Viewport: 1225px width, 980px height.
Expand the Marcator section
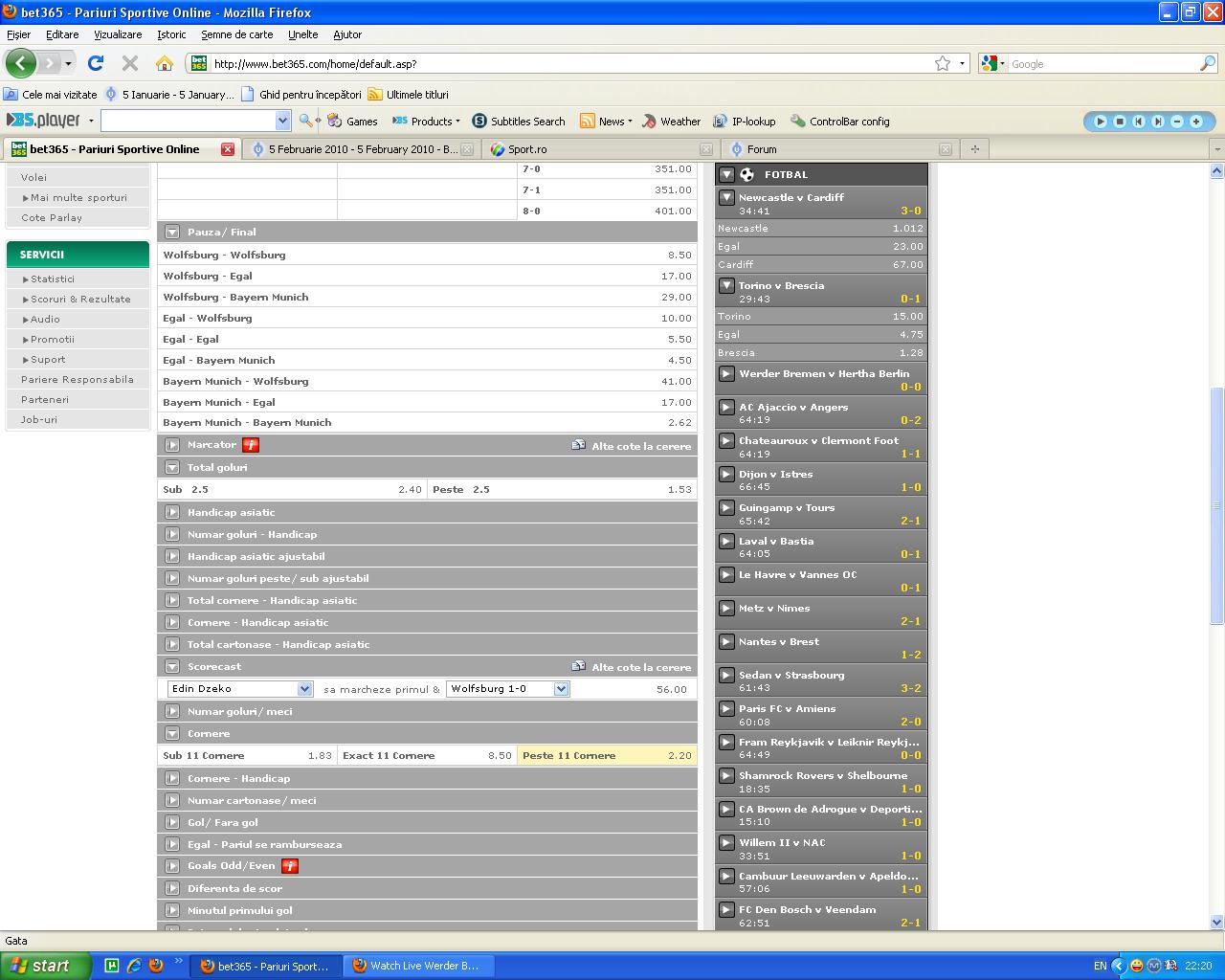(x=172, y=445)
